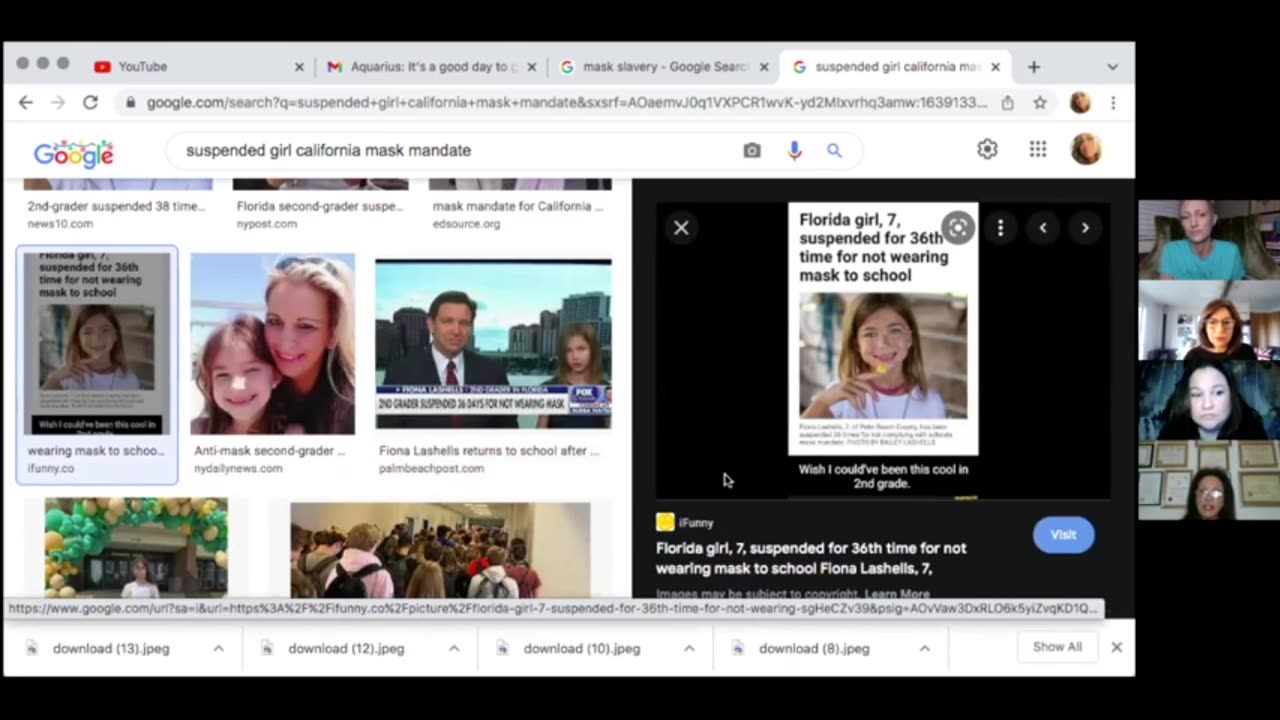This screenshot has width=1280, height=720.
Task: Open balloon arch image result
Action: pyautogui.click(x=136, y=547)
